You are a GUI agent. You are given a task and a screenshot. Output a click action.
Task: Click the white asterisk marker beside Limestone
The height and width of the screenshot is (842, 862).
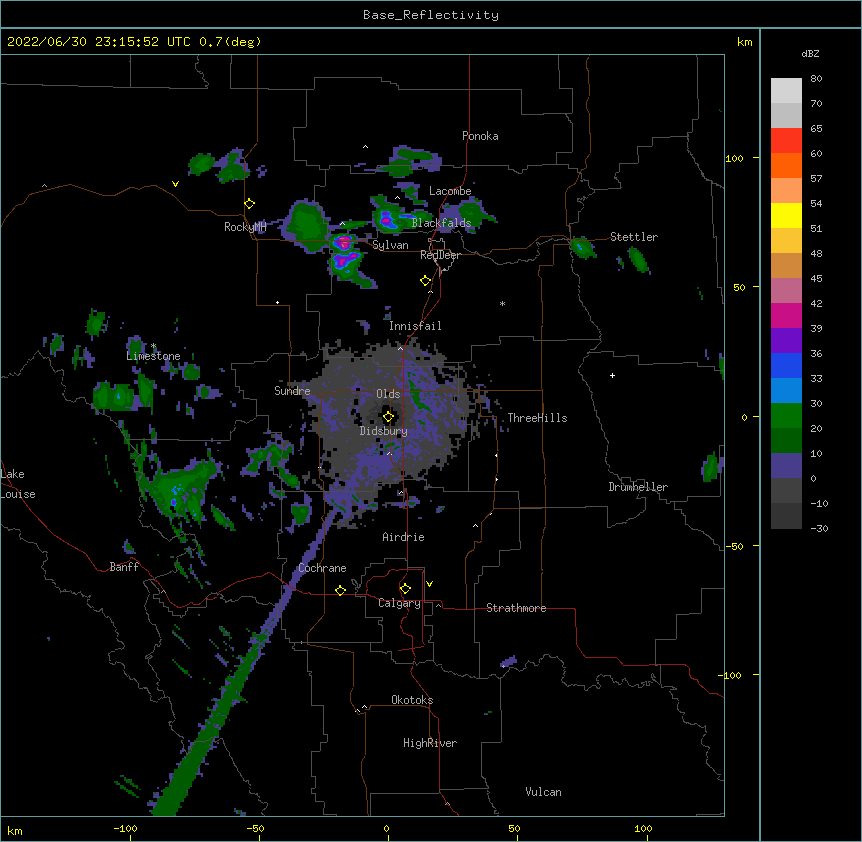[153, 346]
